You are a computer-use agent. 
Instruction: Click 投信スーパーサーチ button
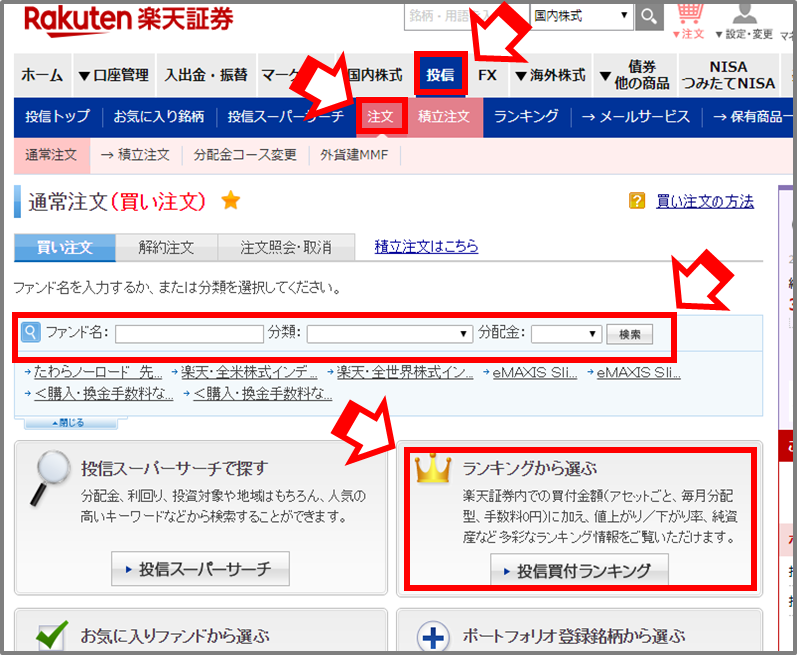coord(200,569)
